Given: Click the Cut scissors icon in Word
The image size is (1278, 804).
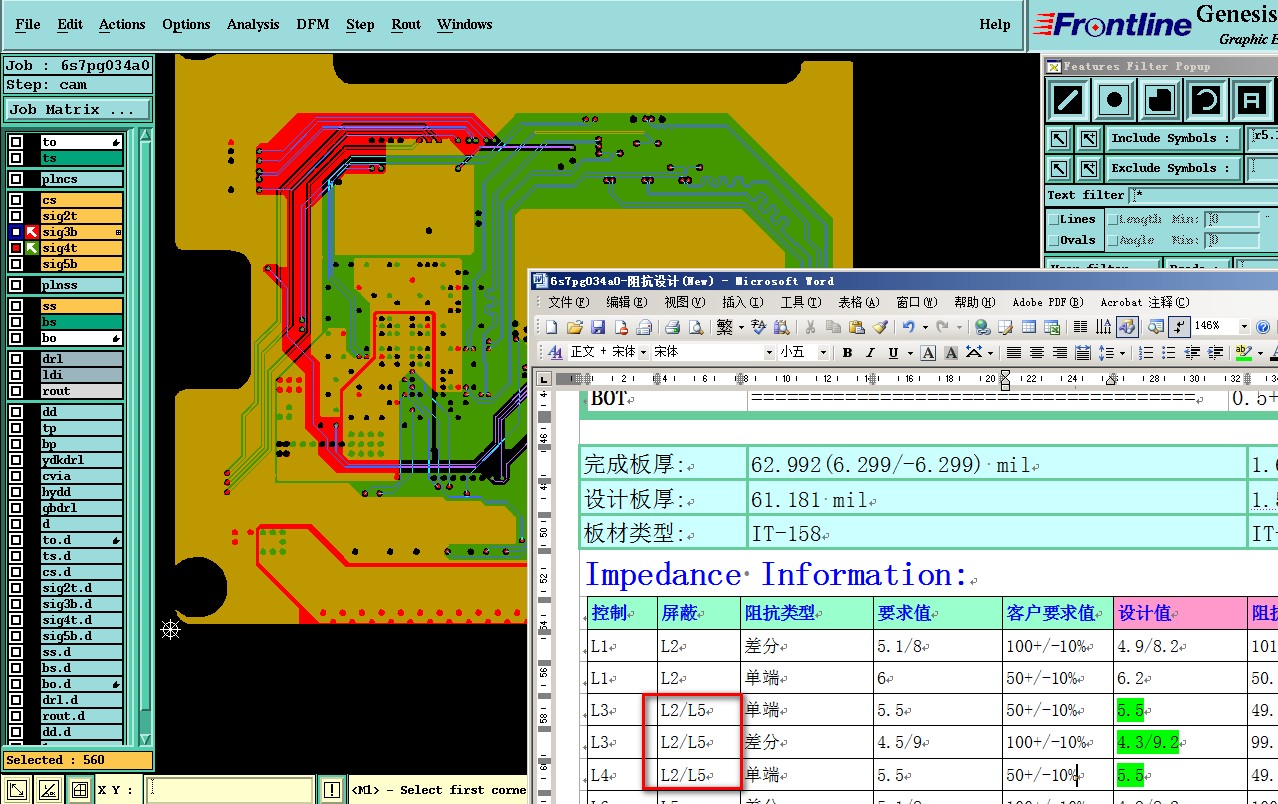Looking at the screenshot, I should coord(810,327).
